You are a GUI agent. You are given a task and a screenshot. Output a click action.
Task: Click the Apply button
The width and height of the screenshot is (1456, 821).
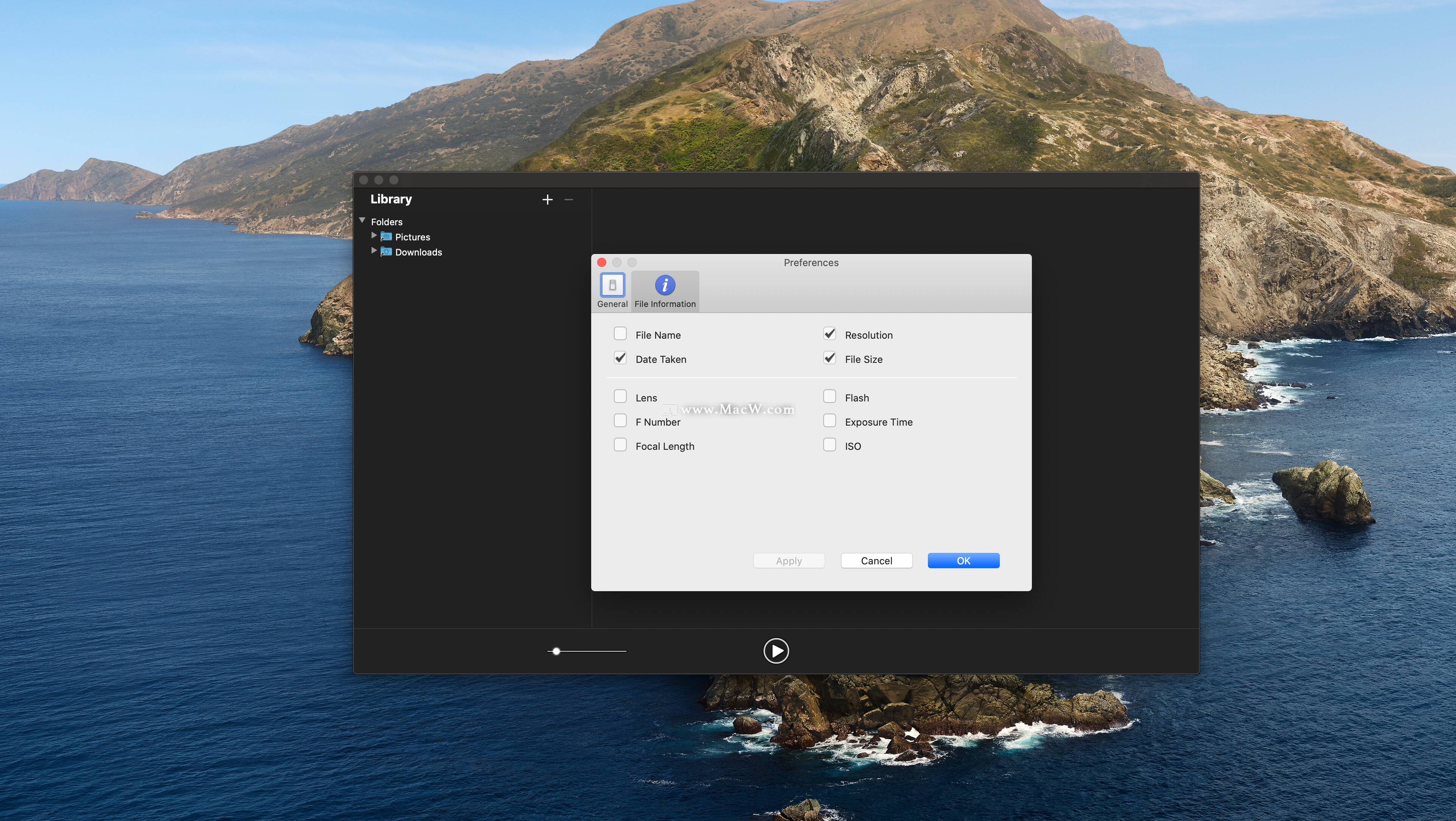(788, 561)
